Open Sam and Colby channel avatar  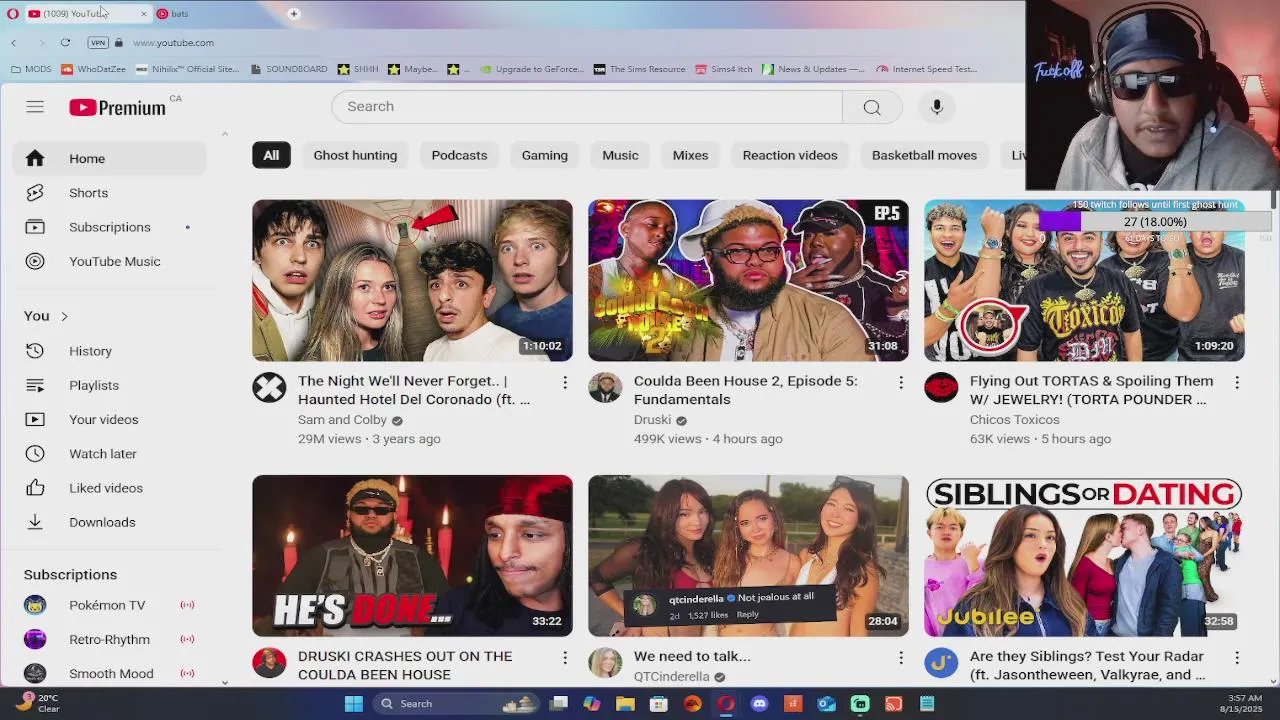(x=269, y=388)
